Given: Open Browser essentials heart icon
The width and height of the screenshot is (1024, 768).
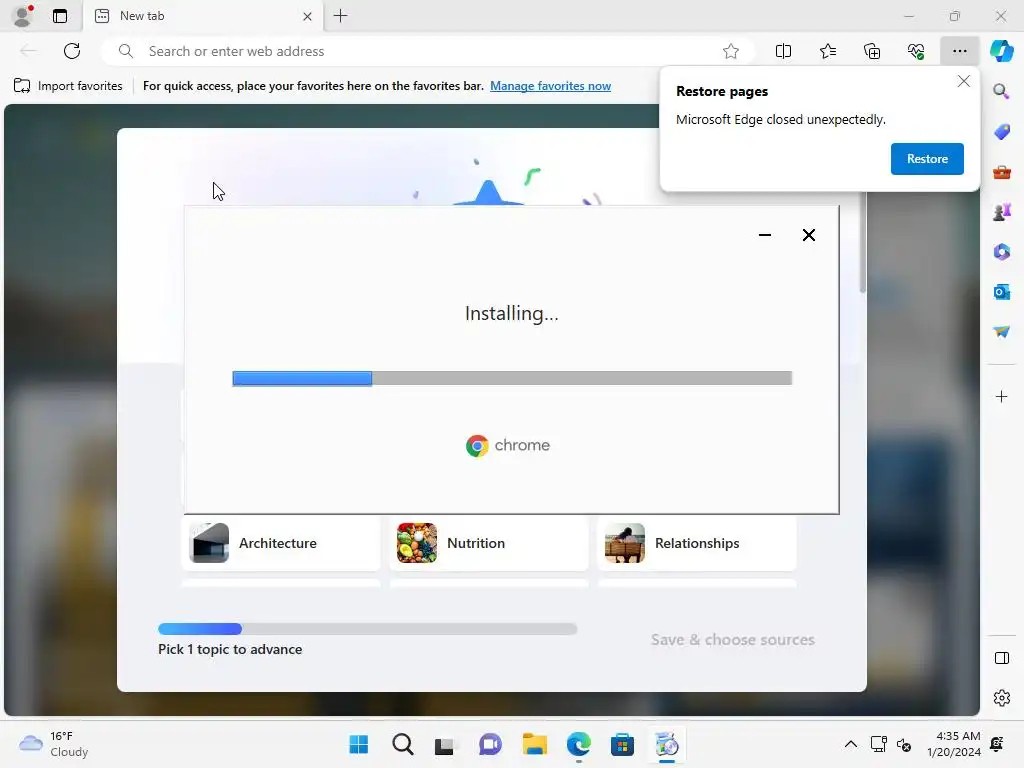Looking at the screenshot, I should point(916,51).
